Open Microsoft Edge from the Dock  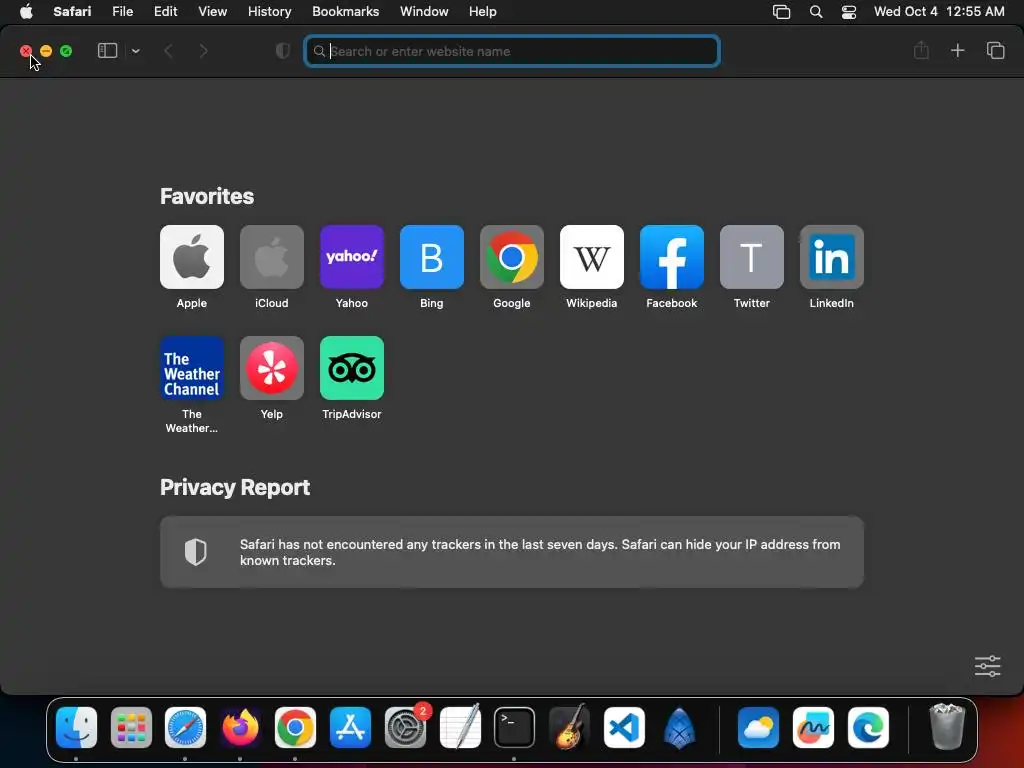868,727
